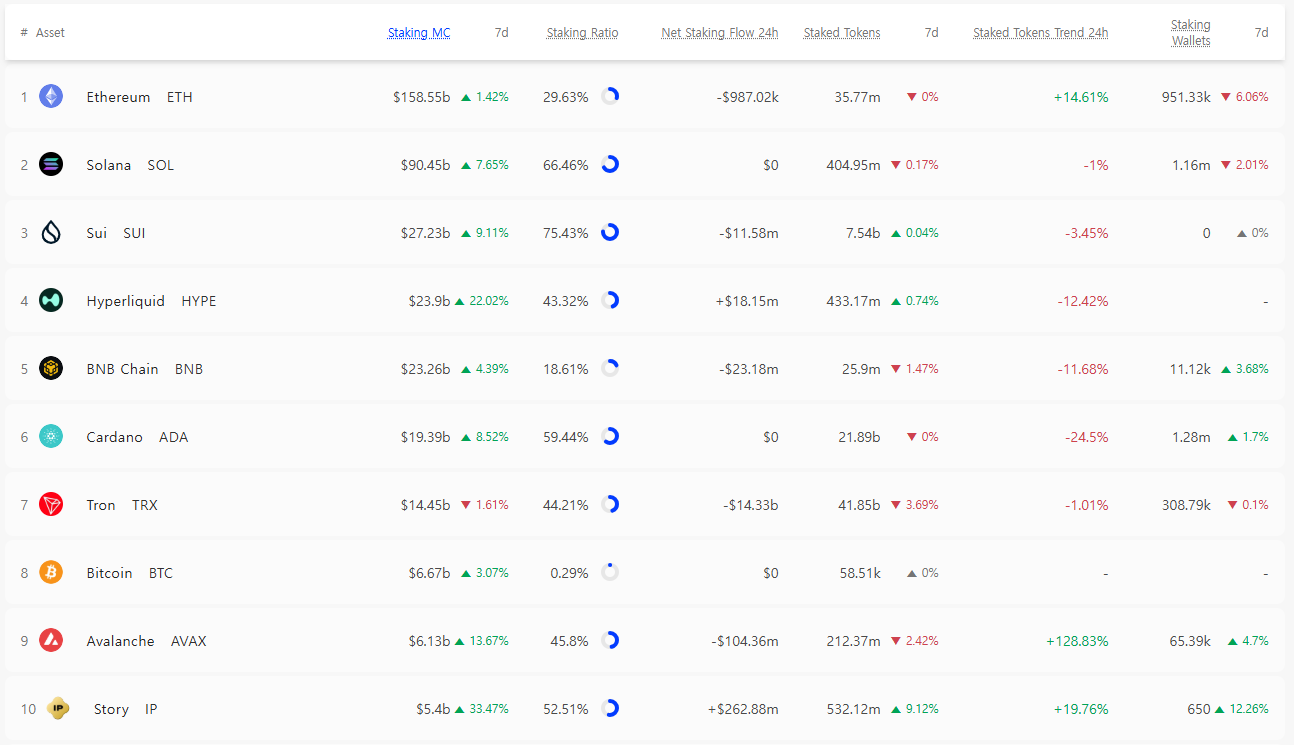This screenshot has height=745, width=1294.
Task: Open the Ethereum asset name
Action: pos(118,97)
